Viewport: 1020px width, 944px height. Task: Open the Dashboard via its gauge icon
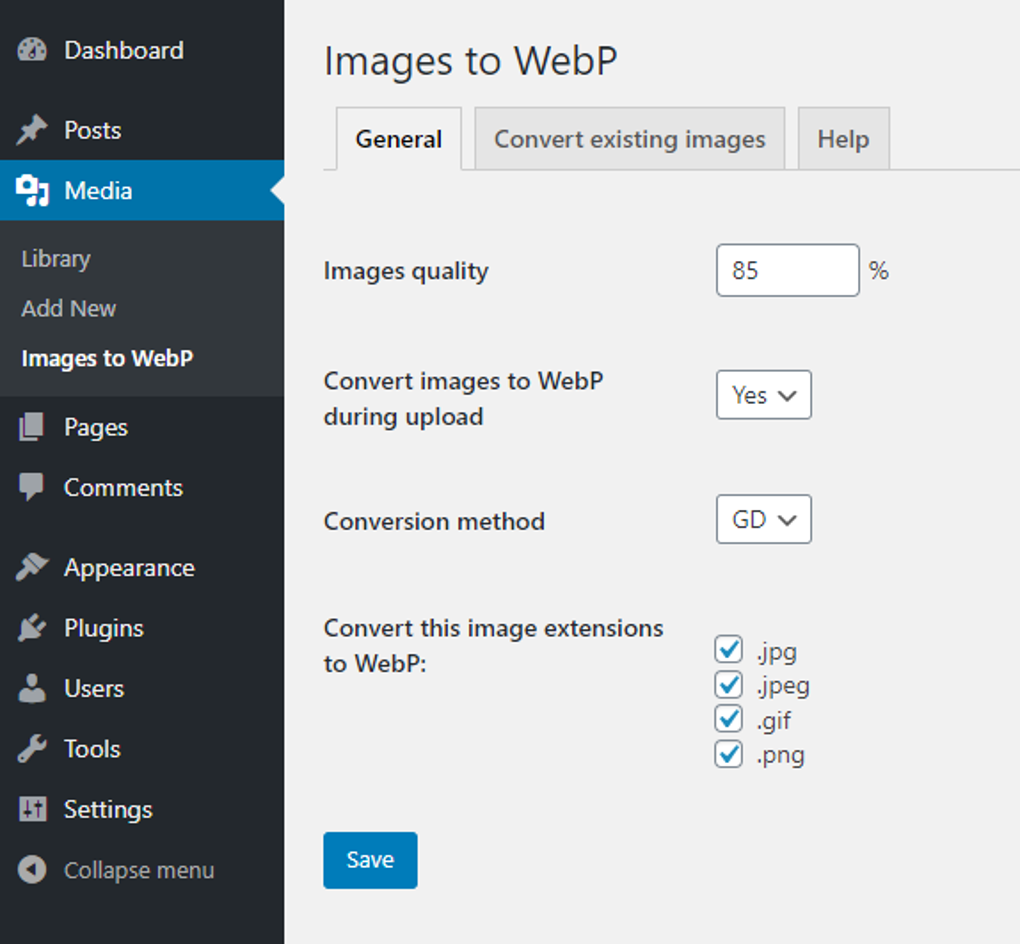tap(32, 50)
